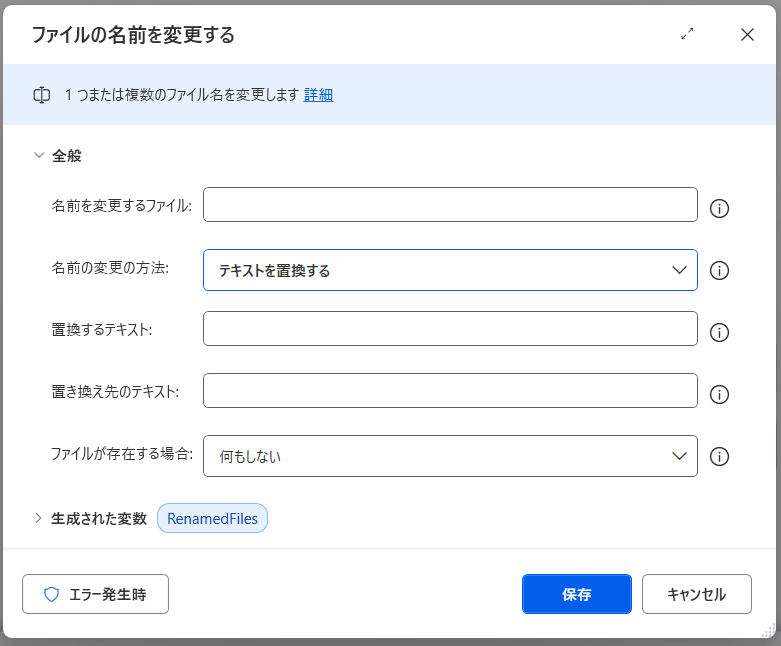Open the 詳細 link
Viewport: 781px width, 646px height.
coord(318,95)
